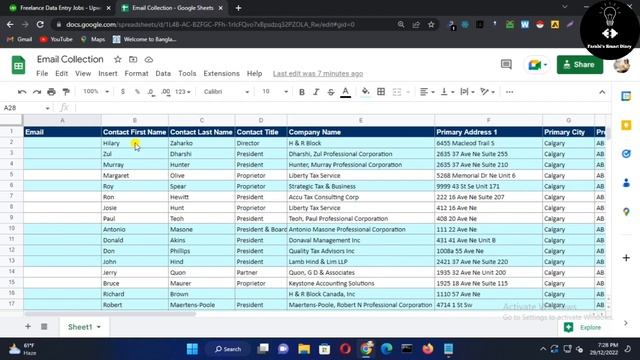Screen dimensions: 640x360
Task: Click the Redo icon in toolbar
Action: click(x=37, y=92)
